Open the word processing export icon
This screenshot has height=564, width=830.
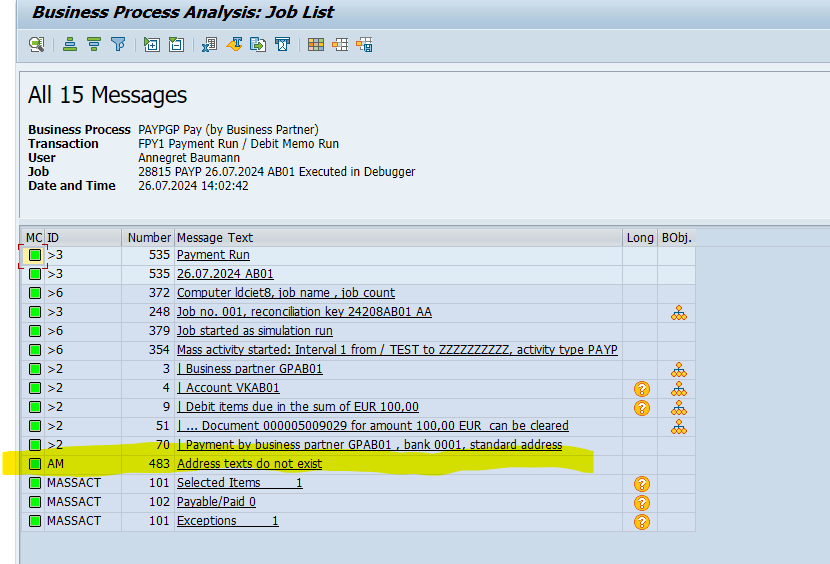[x=234, y=44]
